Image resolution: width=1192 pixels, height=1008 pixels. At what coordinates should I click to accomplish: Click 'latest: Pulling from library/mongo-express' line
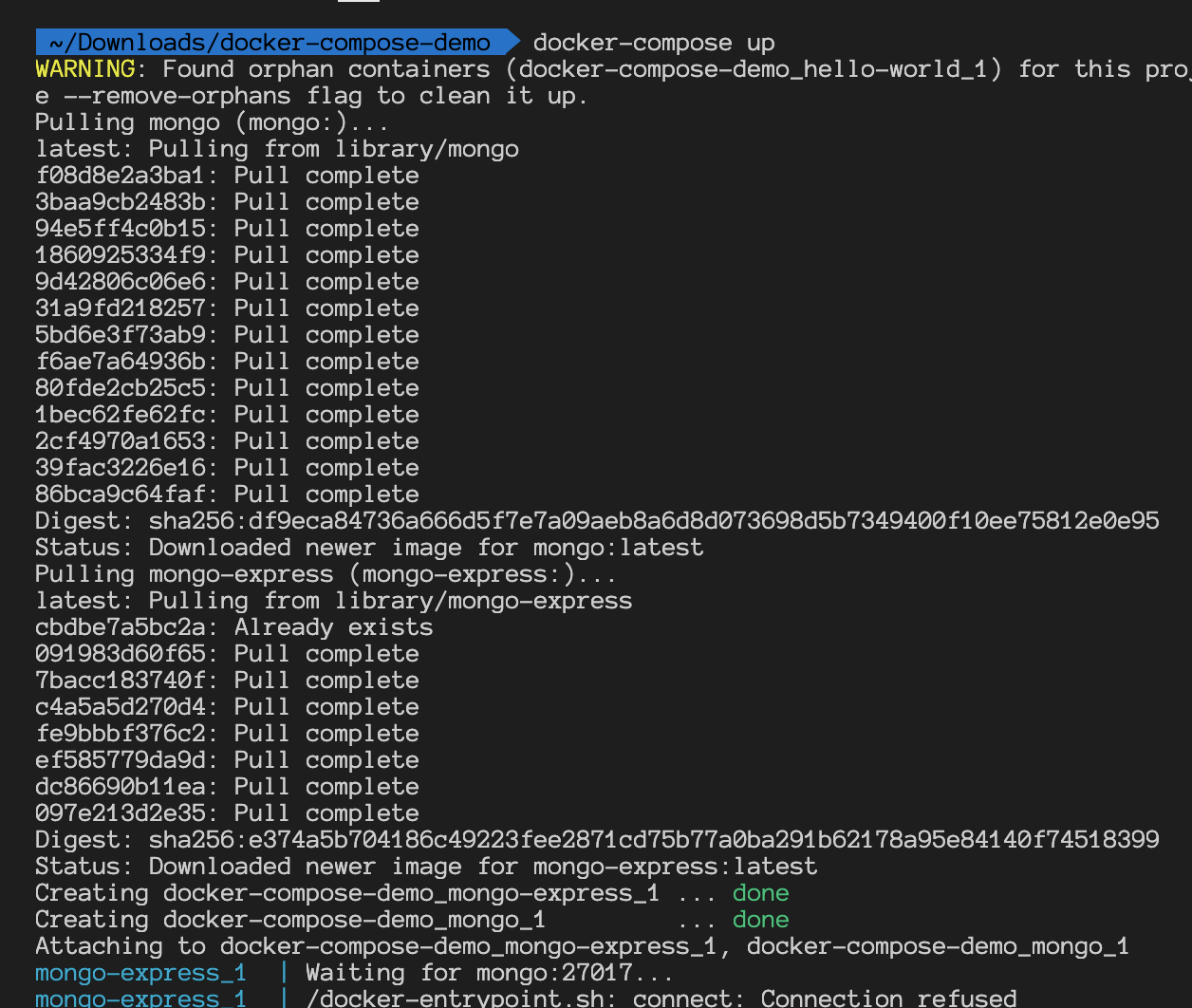pos(334,601)
